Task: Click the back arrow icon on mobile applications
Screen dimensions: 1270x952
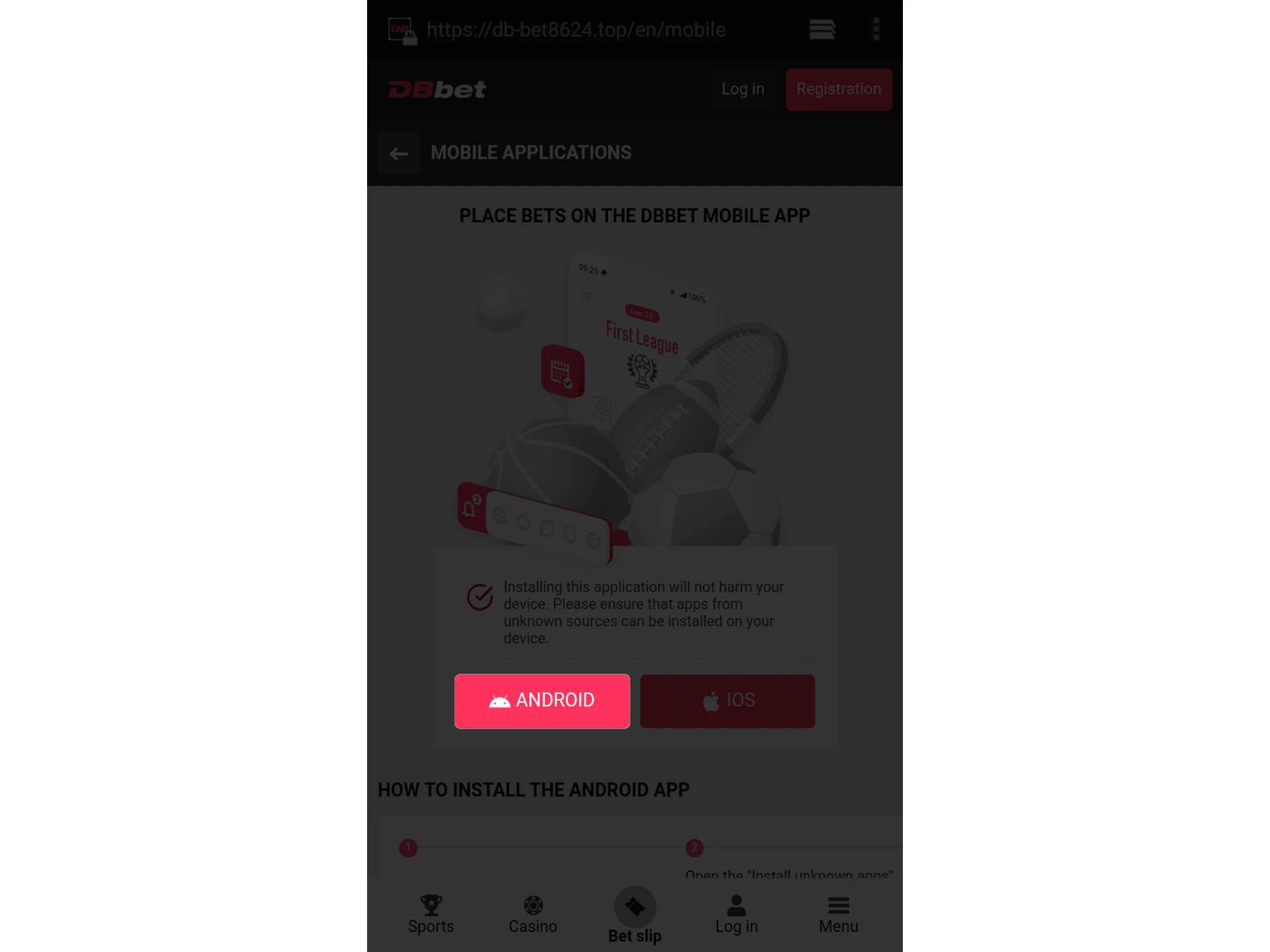Action: [399, 153]
